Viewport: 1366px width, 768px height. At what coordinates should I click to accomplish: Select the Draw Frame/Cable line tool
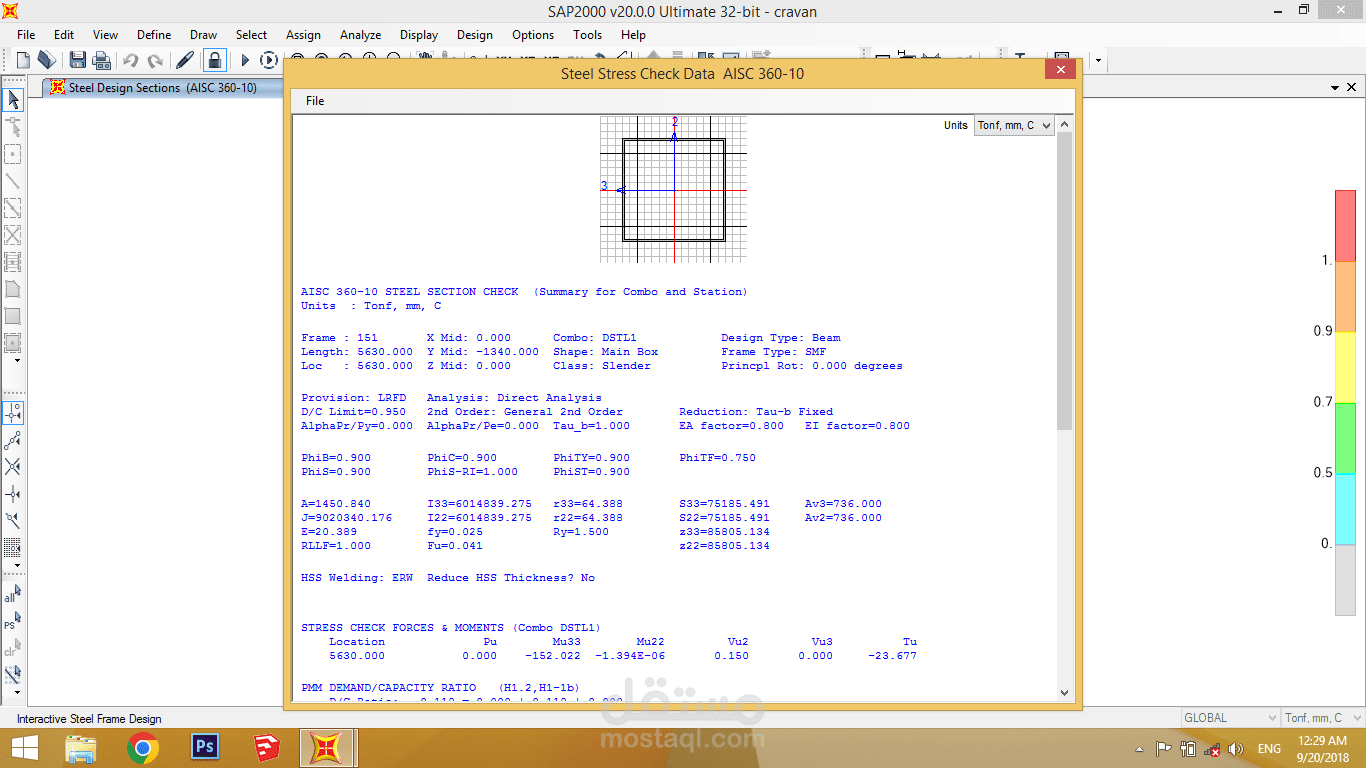click(13, 181)
